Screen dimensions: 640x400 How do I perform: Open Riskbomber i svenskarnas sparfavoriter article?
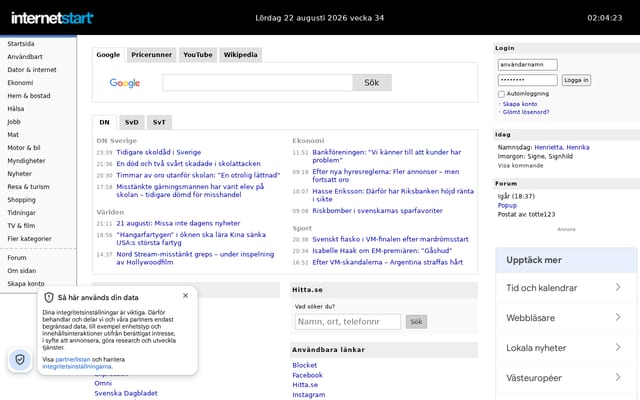[378, 211]
